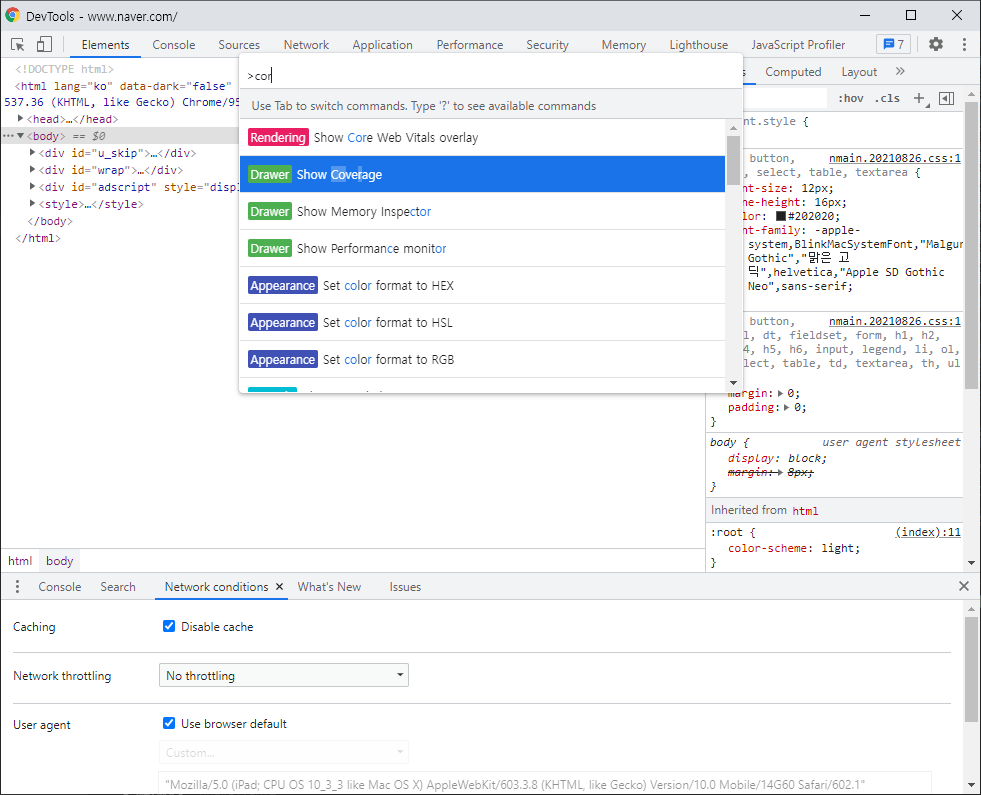
Task: Open the first nmain.20210826.css:1 source link
Action: (x=895, y=158)
